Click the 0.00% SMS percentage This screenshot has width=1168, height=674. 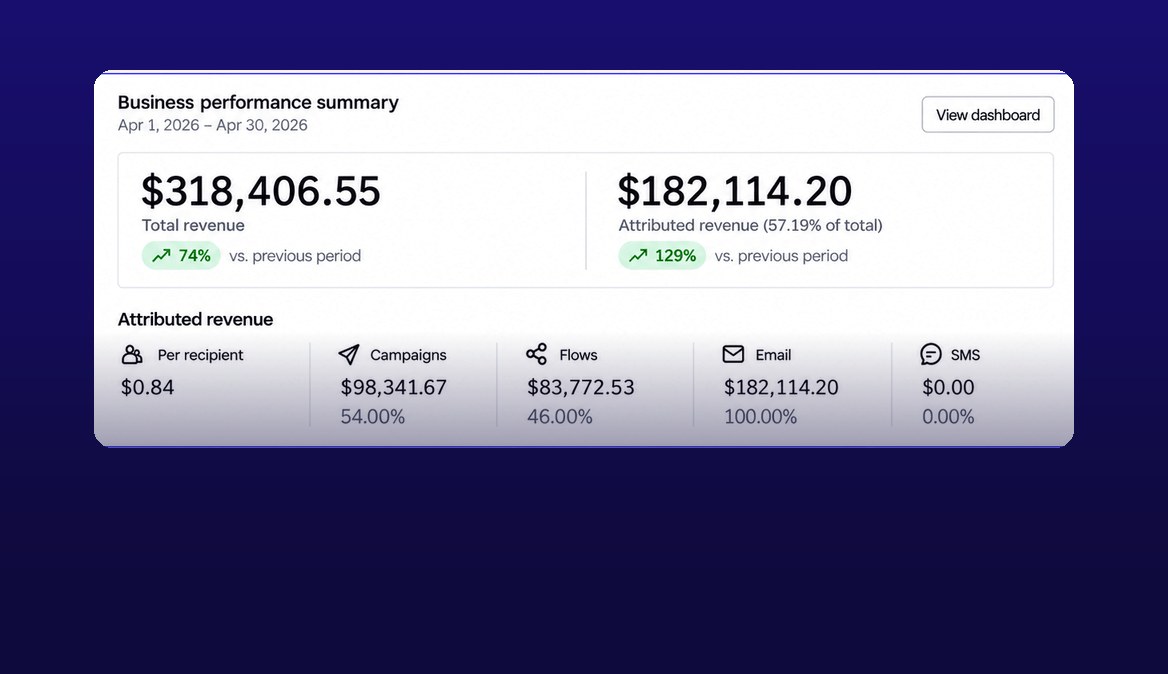[948, 416]
